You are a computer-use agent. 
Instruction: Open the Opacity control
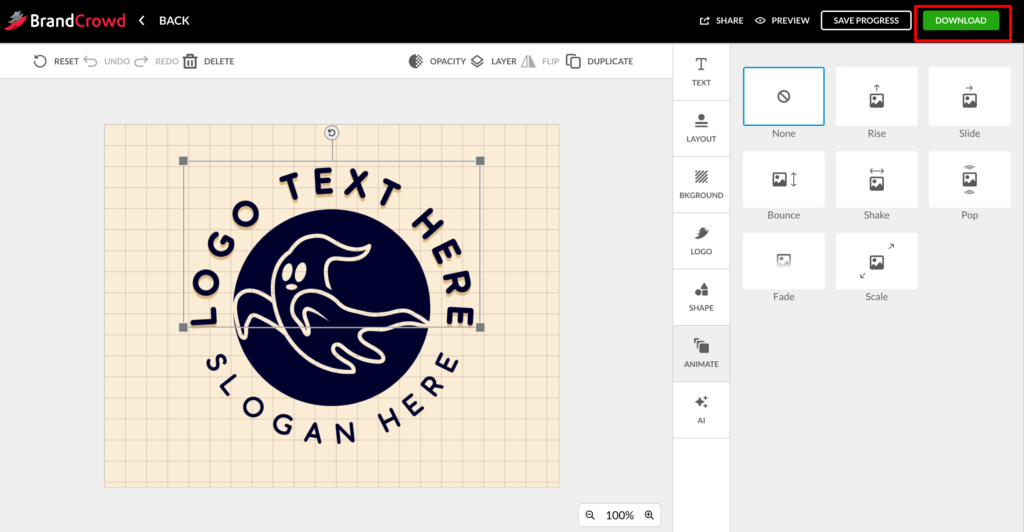tap(416, 61)
